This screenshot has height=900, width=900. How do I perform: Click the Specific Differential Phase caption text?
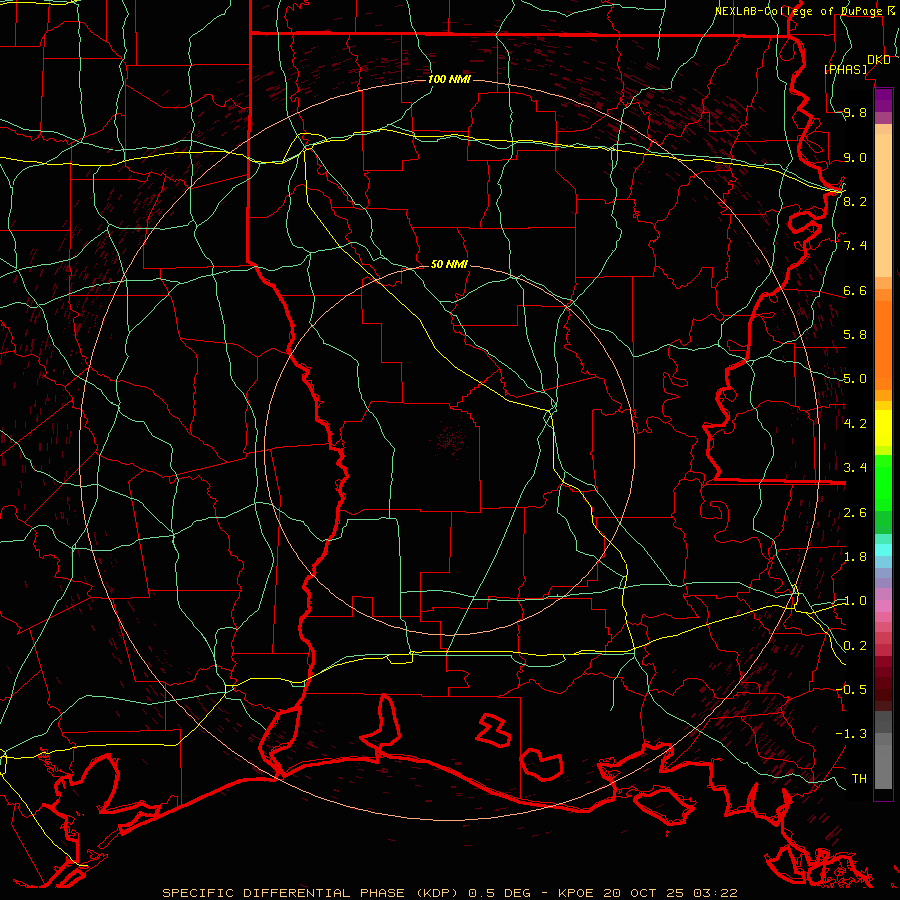(449, 893)
